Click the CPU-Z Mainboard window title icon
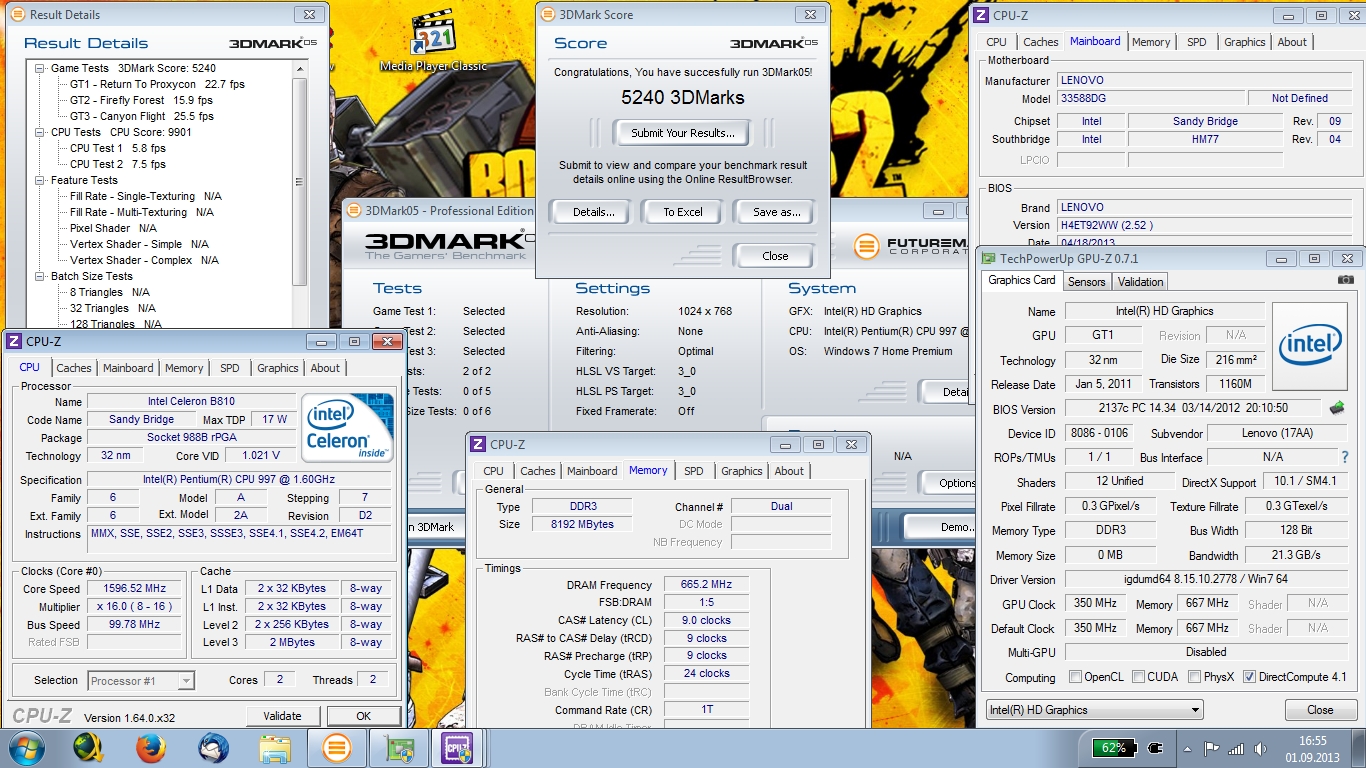Image resolution: width=1366 pixels, height=768 pixels. click(982, 15)
